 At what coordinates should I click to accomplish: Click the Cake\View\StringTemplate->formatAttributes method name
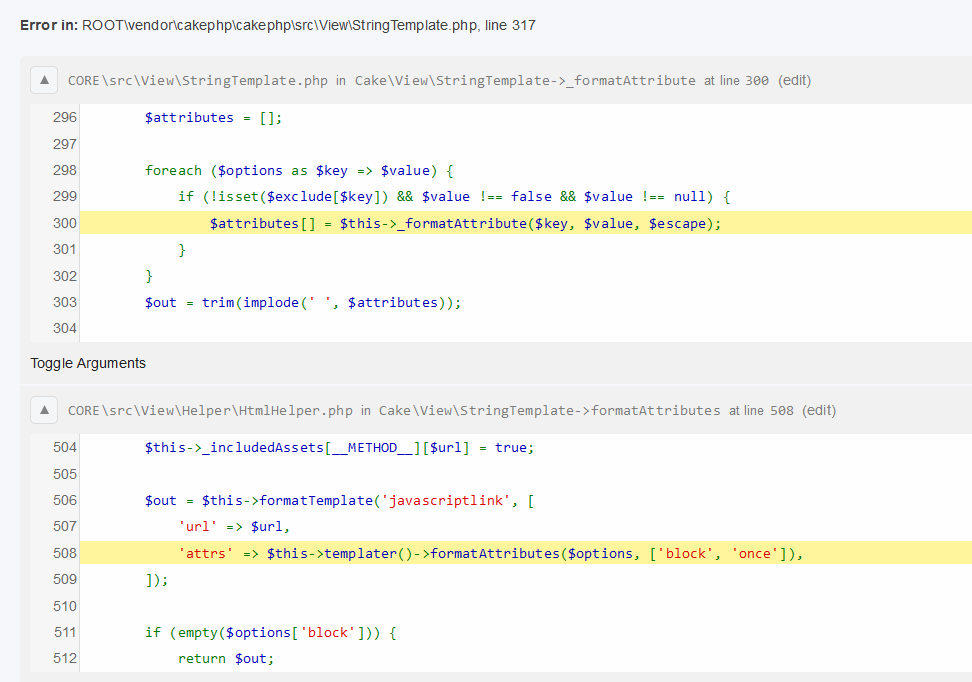point(549,410)
